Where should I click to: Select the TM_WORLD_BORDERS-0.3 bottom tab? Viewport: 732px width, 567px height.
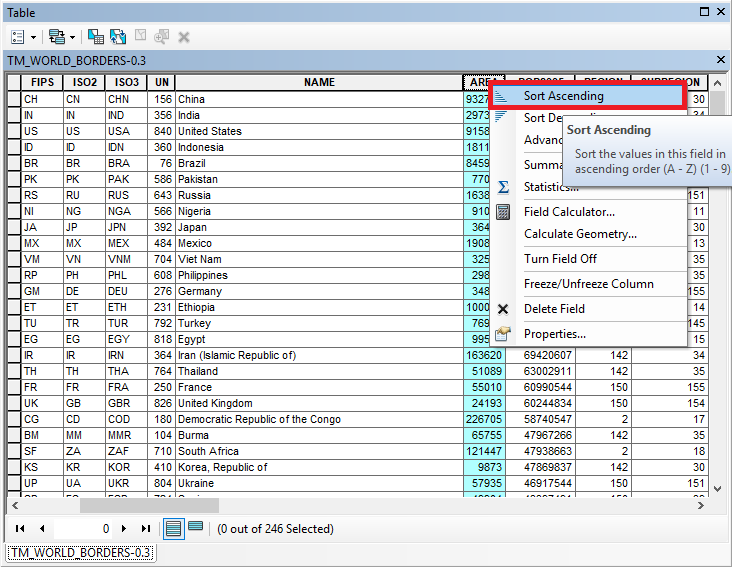(80, 552)
